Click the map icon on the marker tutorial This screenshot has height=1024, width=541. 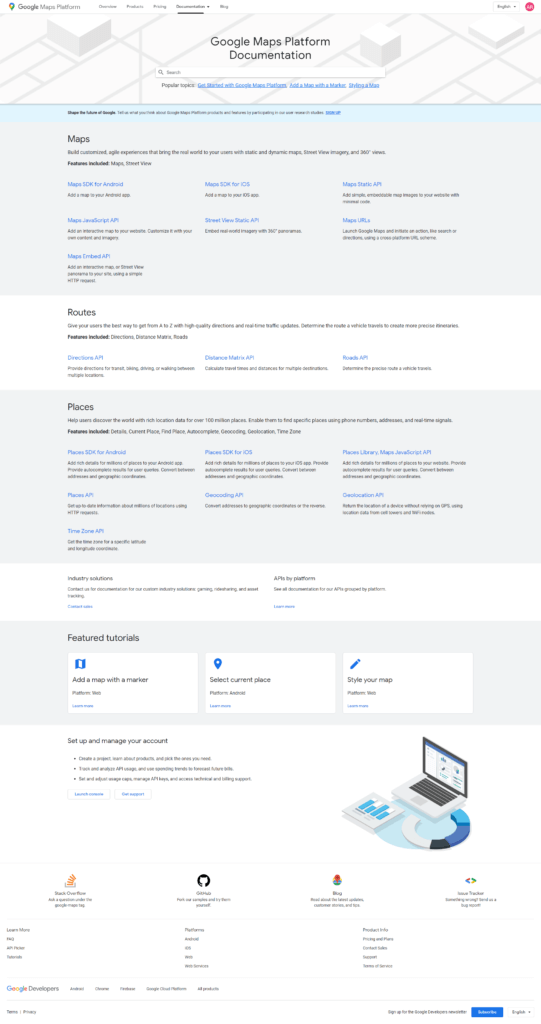coord(80,664)
